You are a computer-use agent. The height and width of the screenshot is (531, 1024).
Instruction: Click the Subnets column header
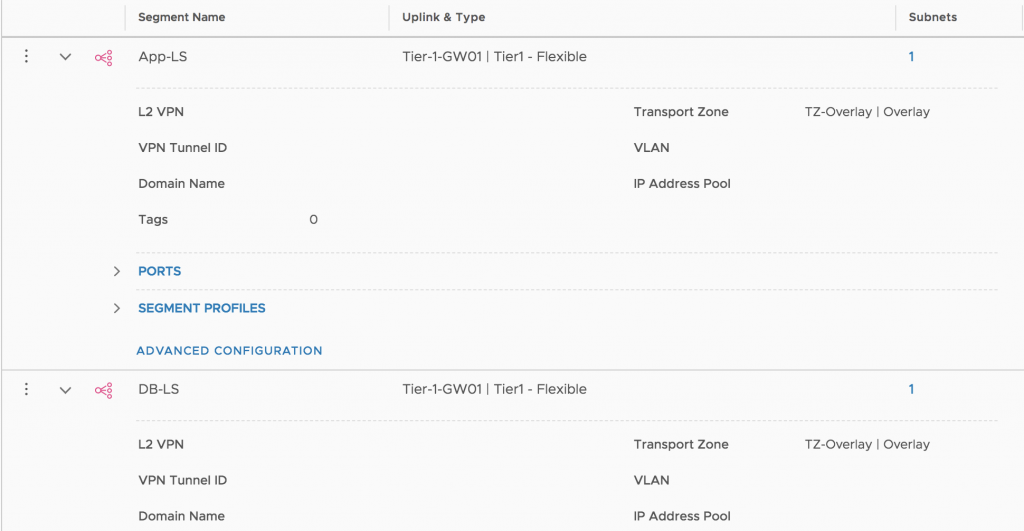pos(933,18)
